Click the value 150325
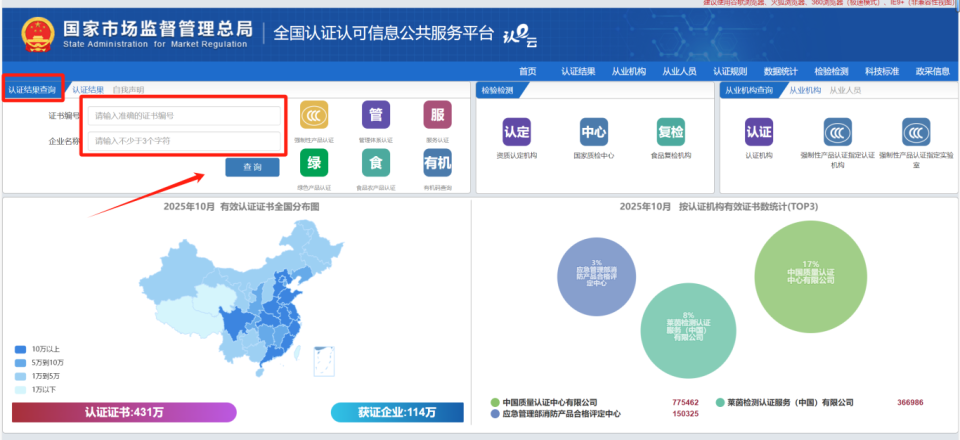The image size is (960, 440). 685,414
